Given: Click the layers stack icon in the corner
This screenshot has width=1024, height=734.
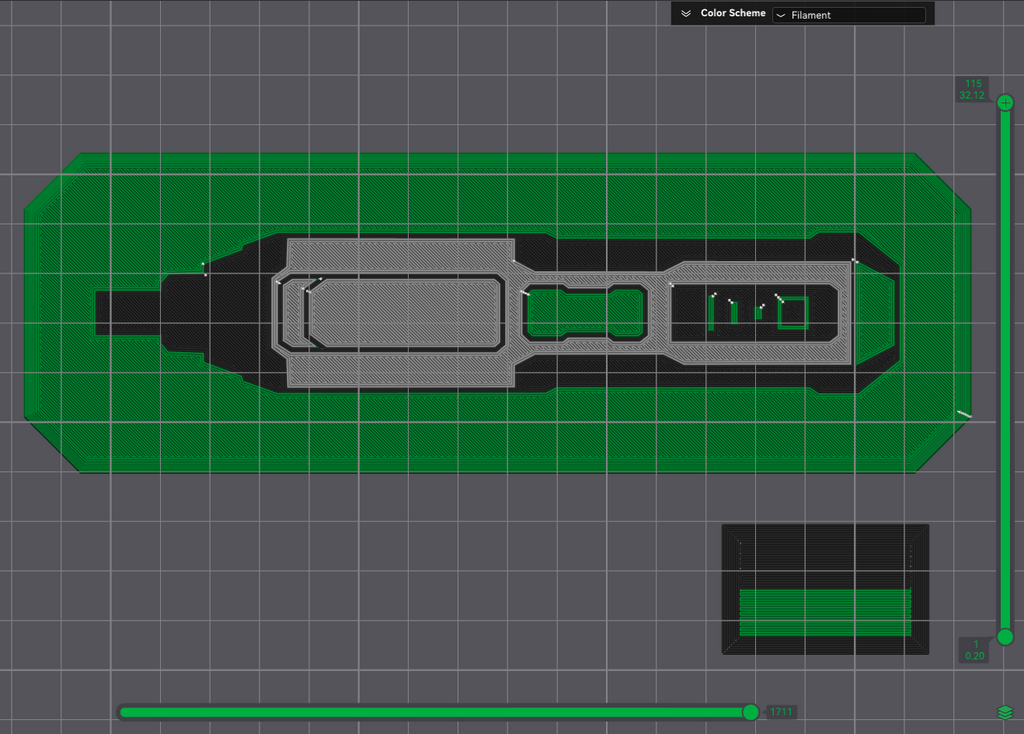Looking at the screenshot, I should click(x=1005, y=712).
